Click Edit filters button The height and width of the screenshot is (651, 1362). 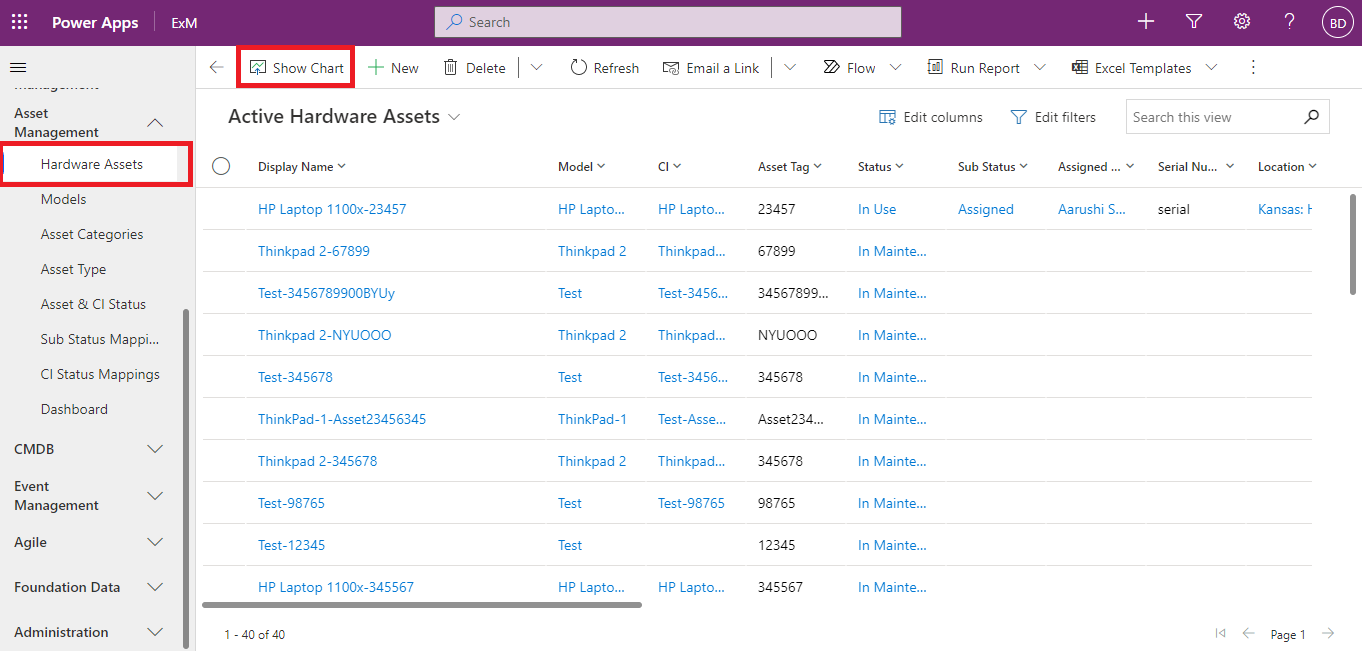(x=1053, y=117)
